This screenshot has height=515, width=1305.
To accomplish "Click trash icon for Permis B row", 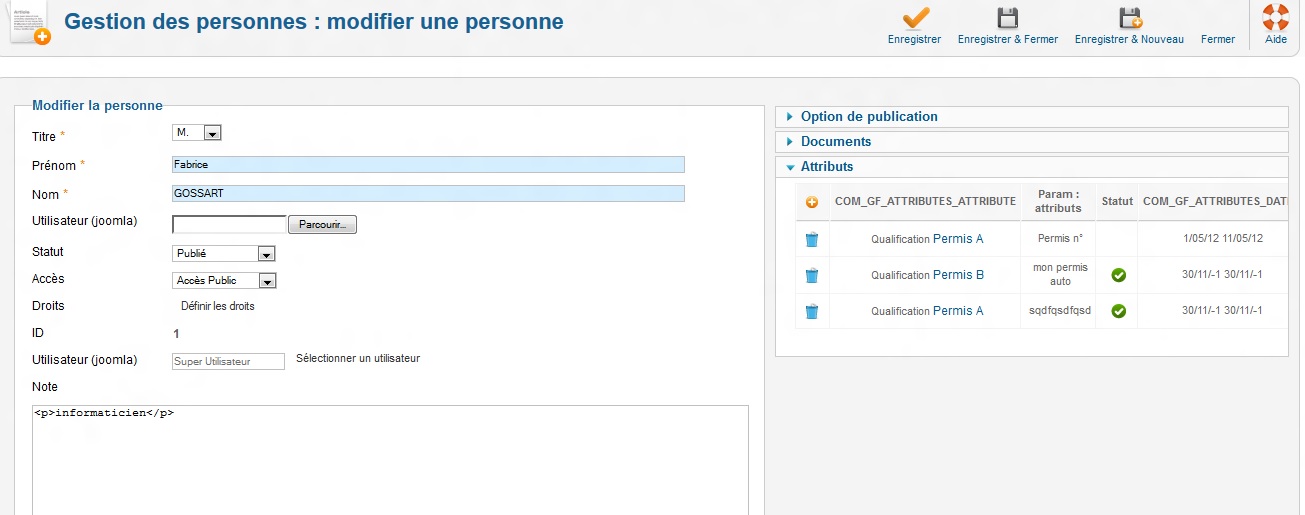I will coord(812,275).
